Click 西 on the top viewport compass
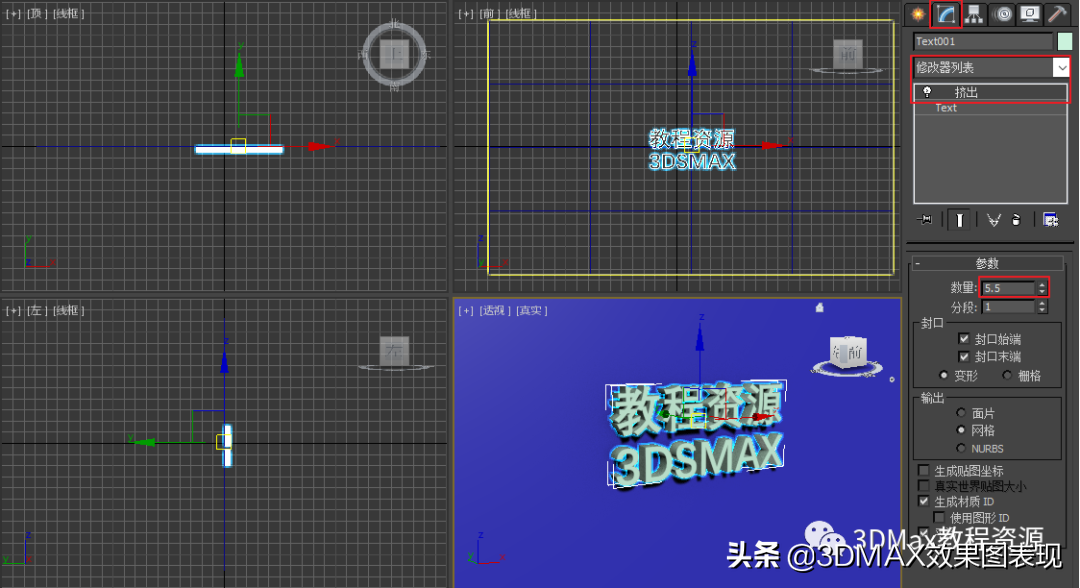This screenshot has height=588, width=1080. (x=363, y=54)
